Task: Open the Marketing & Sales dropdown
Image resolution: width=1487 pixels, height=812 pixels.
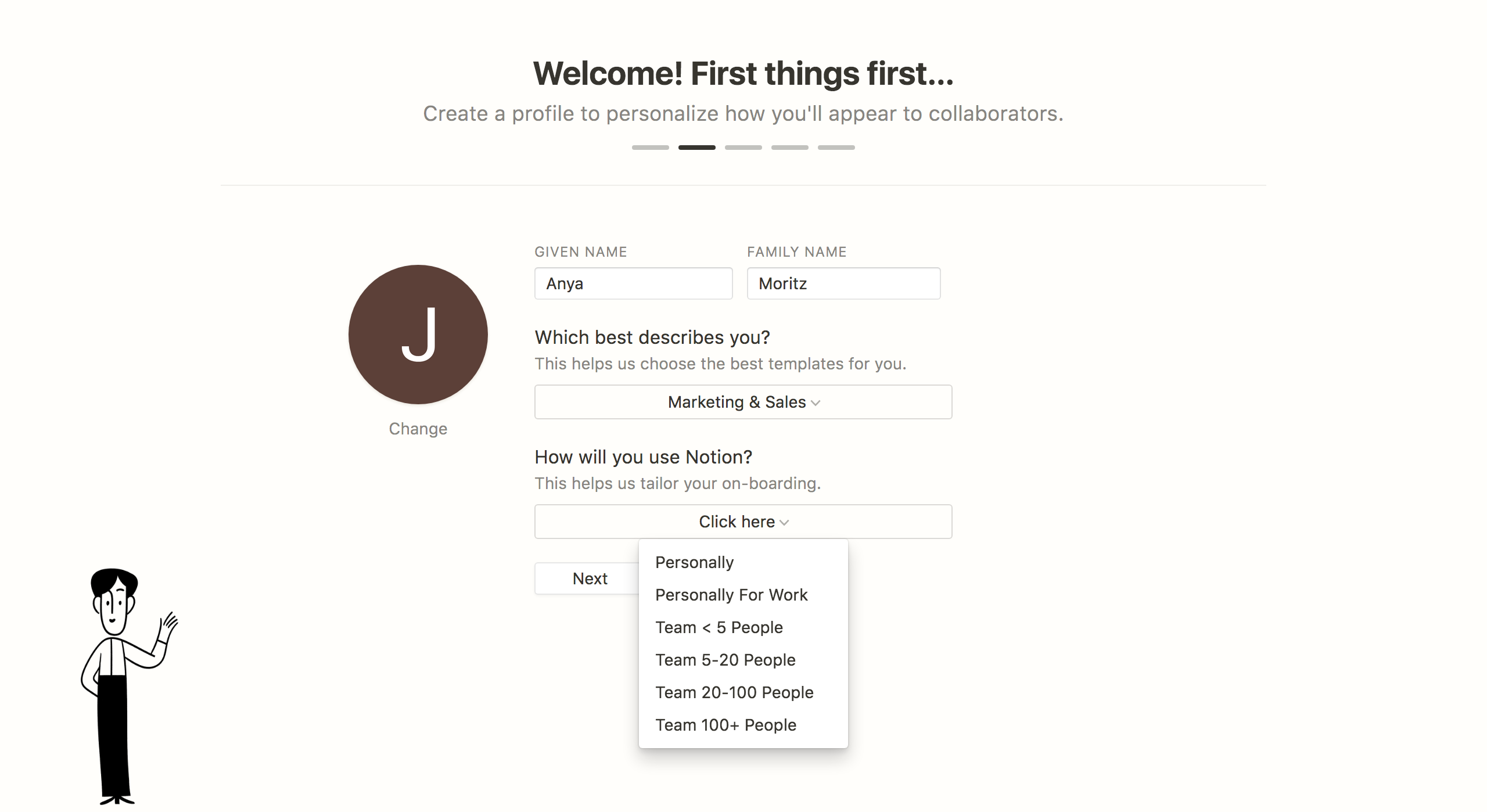Action: [x=743, y=402]
